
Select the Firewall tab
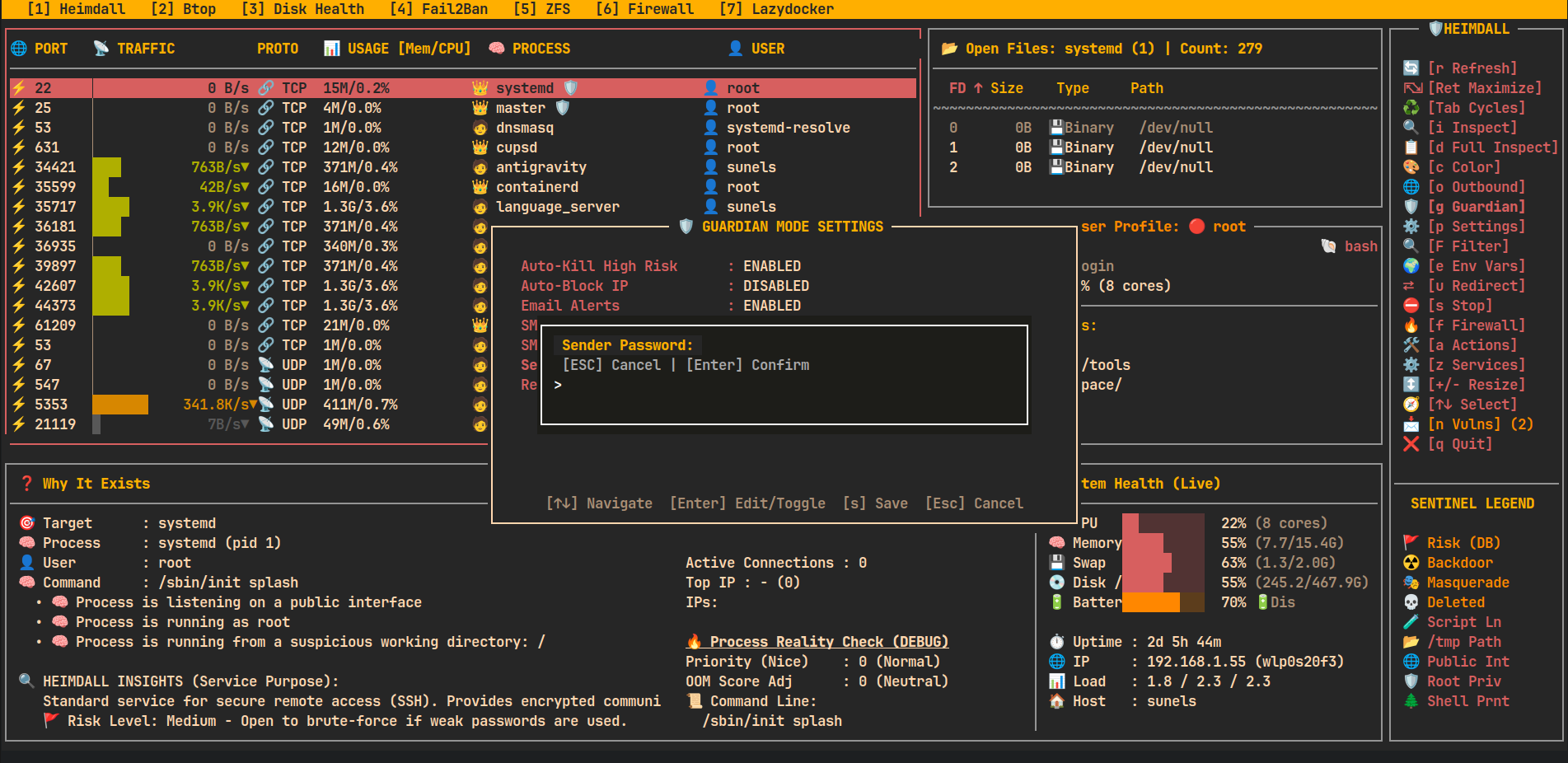click(x=644, y=9)
